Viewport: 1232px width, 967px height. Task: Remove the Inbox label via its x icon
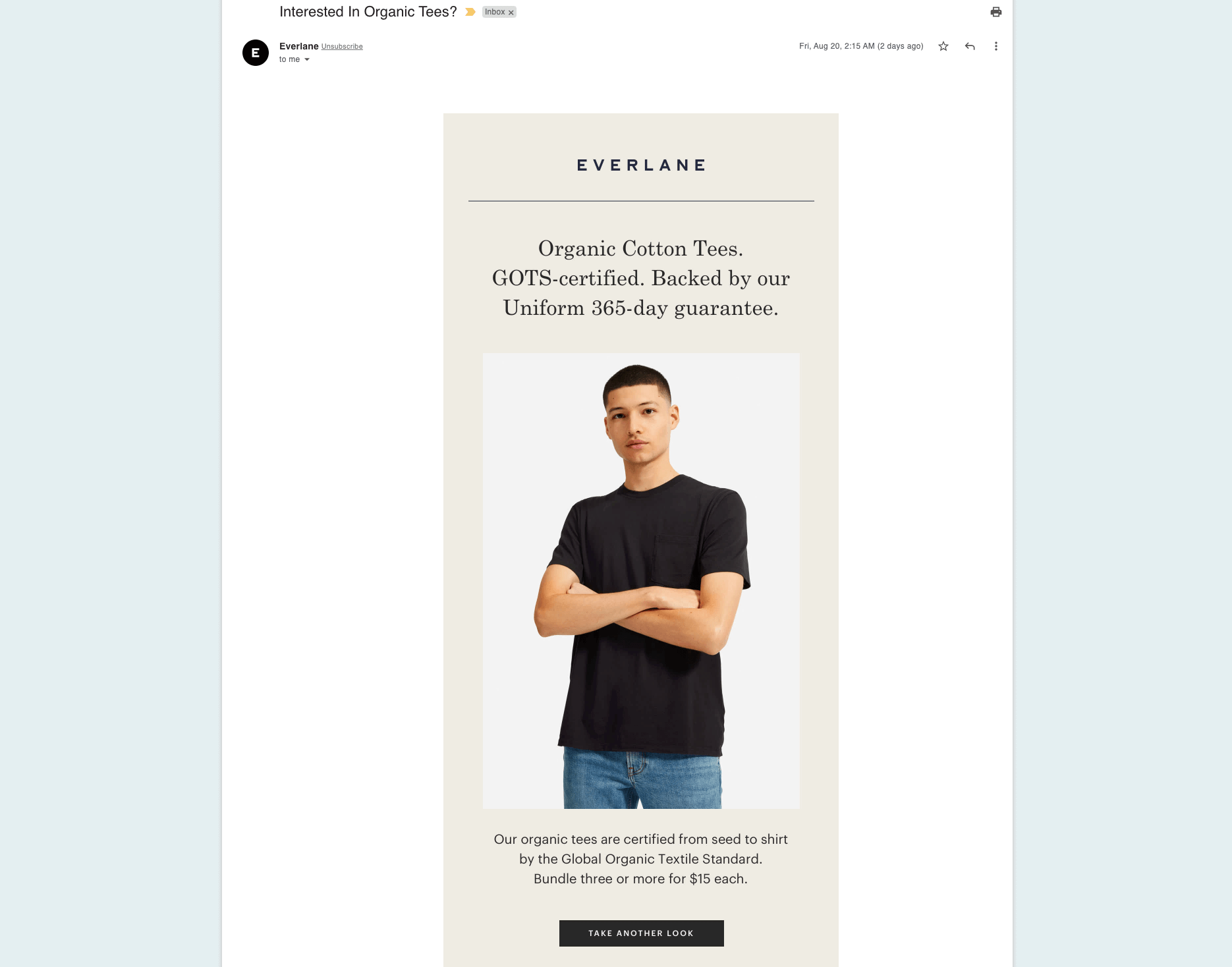click(511, 12)
